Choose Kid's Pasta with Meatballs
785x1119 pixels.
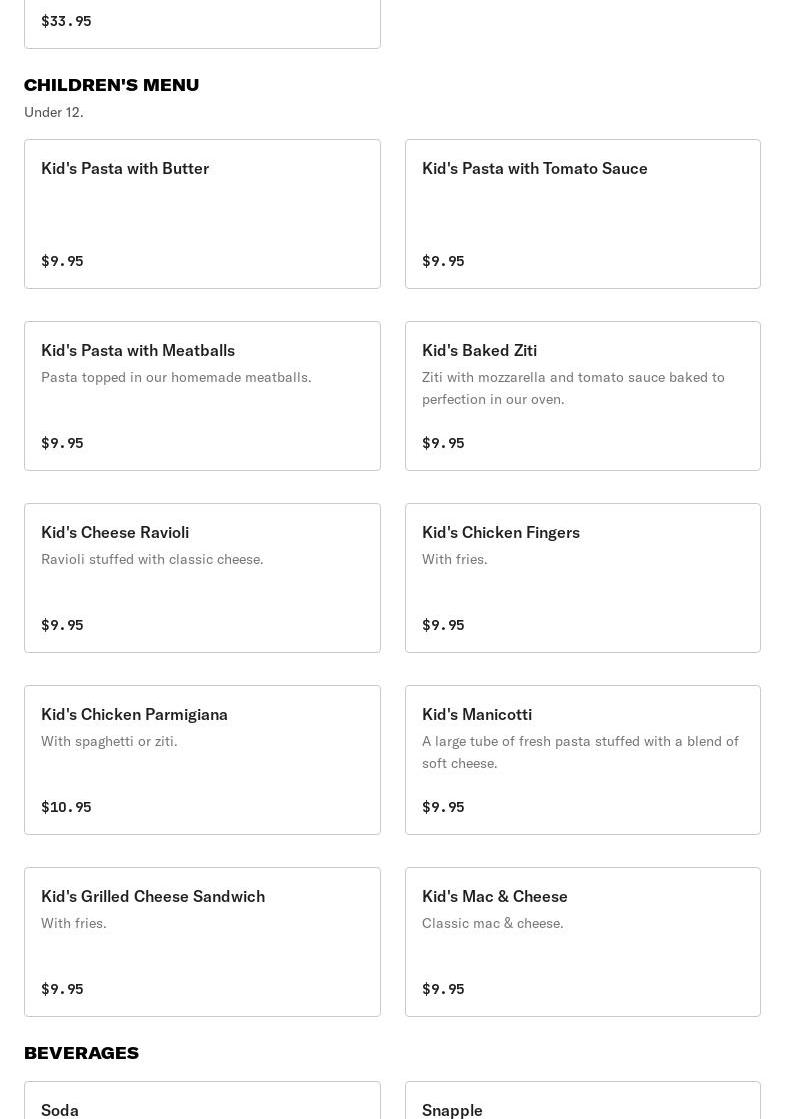(x=202, y=396)
